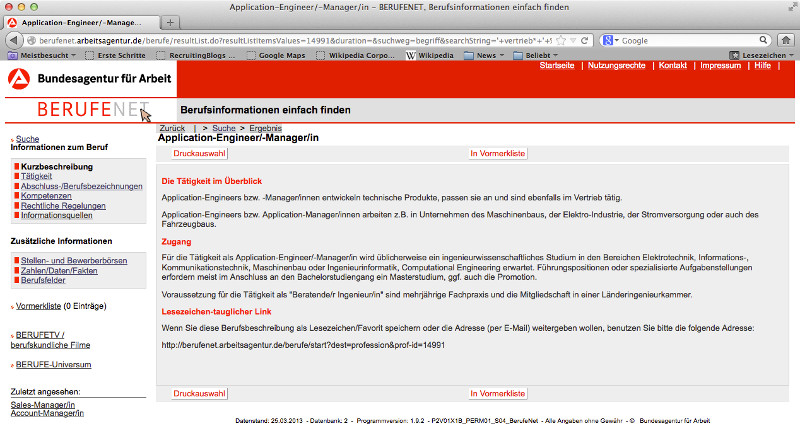800x426 pixels.
Task: Open the Vormerkliste sidebar link
Action: pos(38,306)
